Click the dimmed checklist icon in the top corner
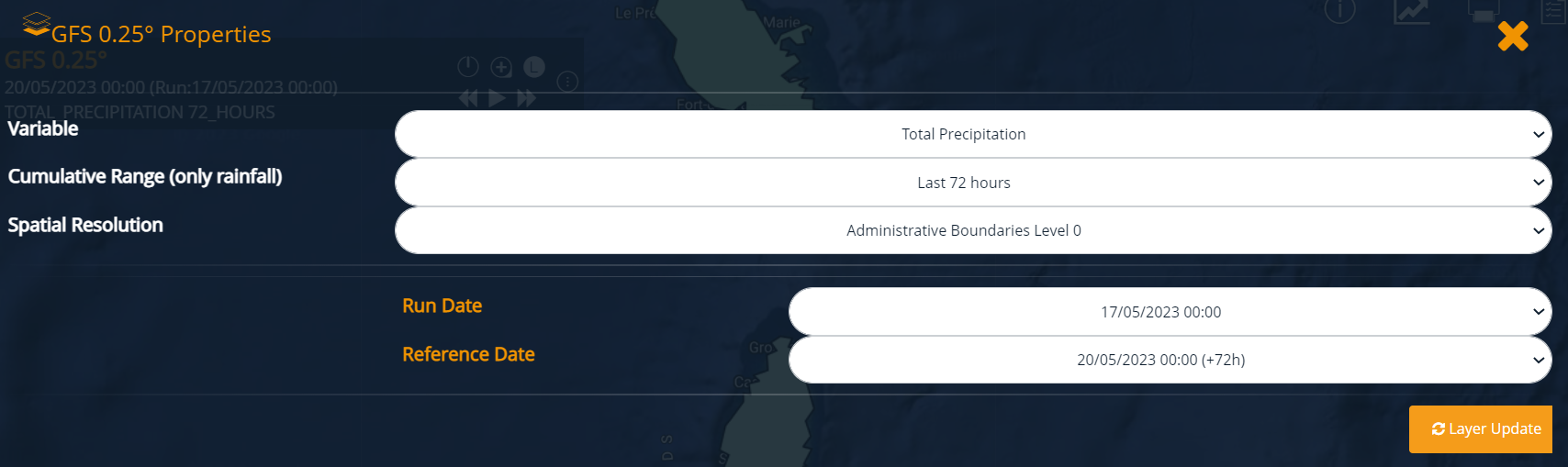The width and height of the screenshot is (1568, 467). click(x=1554, y=11)
